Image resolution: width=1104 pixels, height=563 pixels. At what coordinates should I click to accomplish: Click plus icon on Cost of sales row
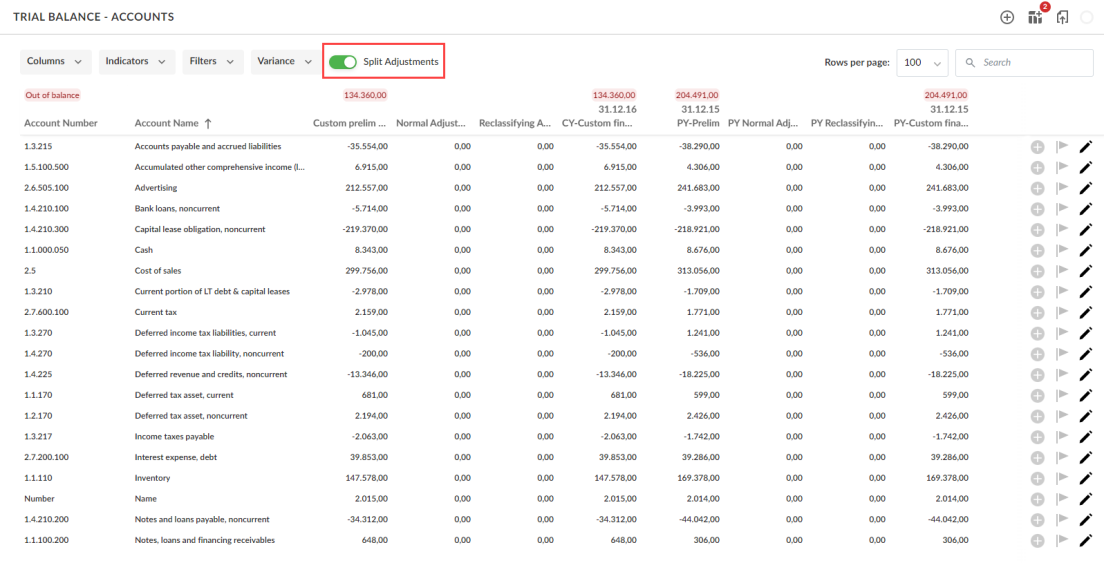(1037, 271)
